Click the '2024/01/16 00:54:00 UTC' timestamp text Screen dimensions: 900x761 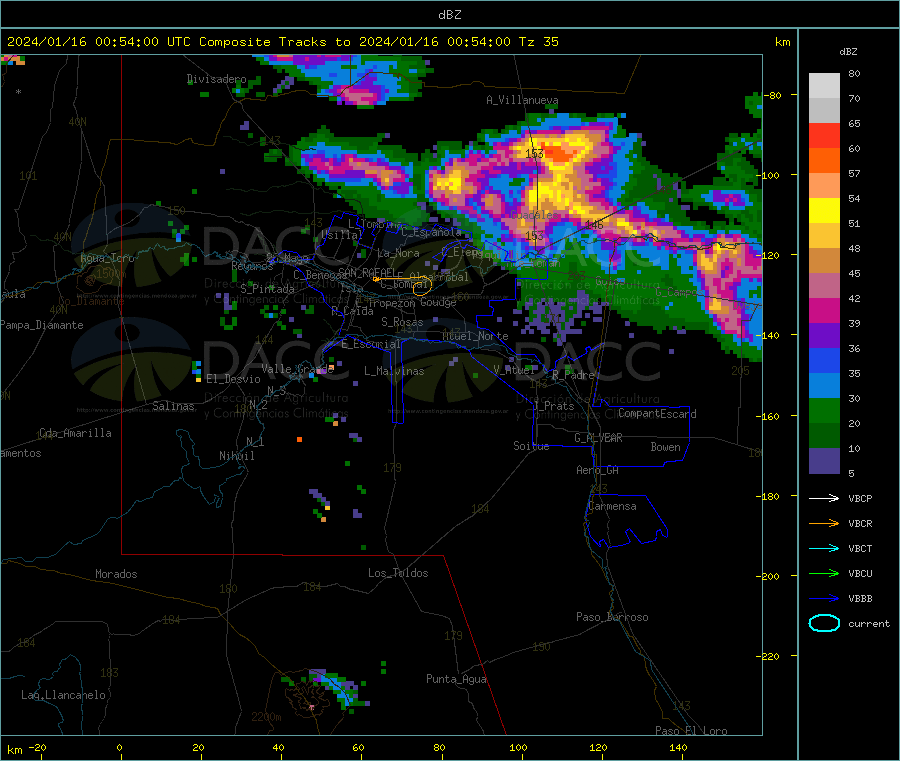tap(99, 42)
